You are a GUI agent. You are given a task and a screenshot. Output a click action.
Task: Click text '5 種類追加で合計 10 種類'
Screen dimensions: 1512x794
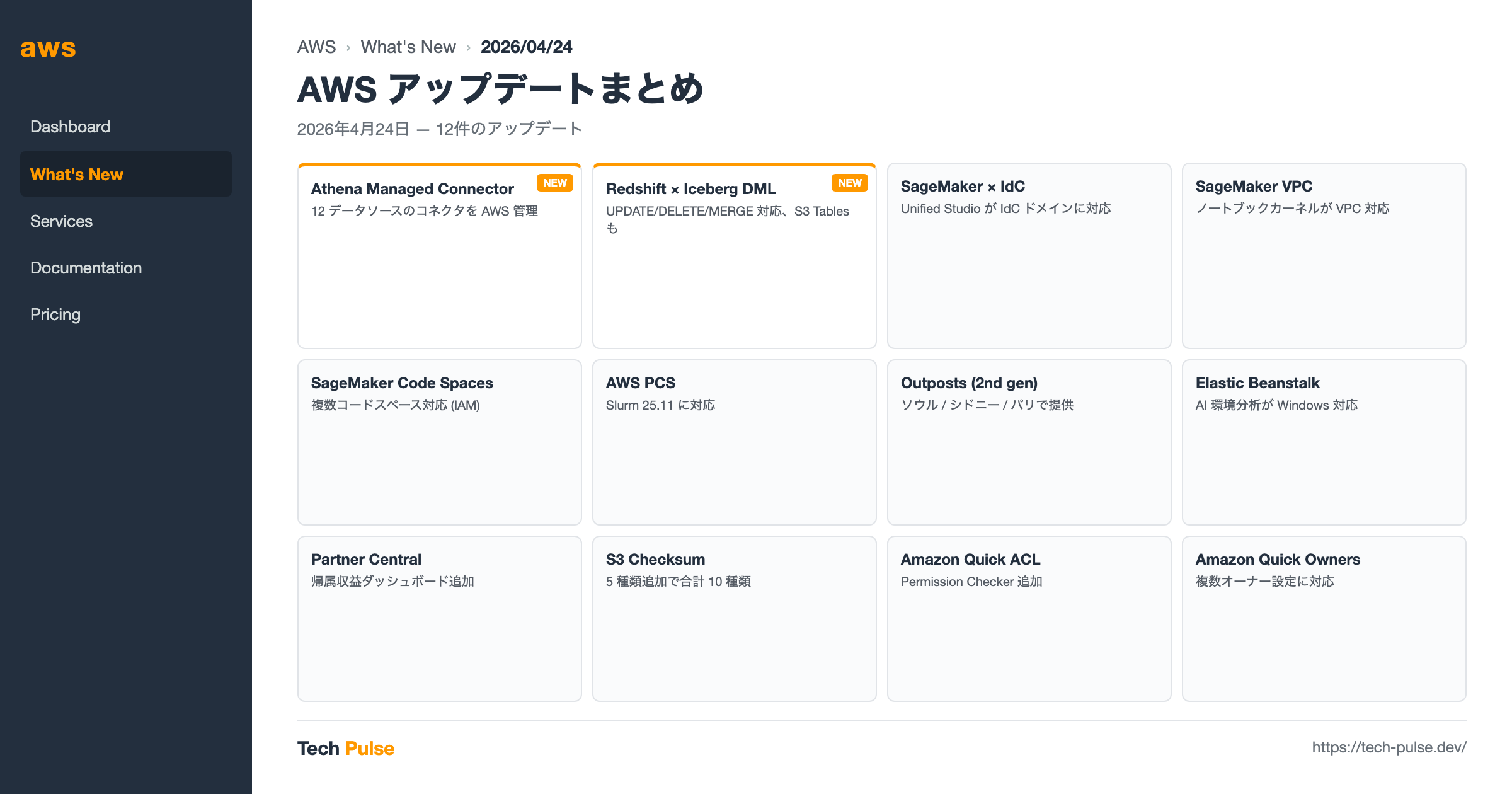(x=679, y=582)
